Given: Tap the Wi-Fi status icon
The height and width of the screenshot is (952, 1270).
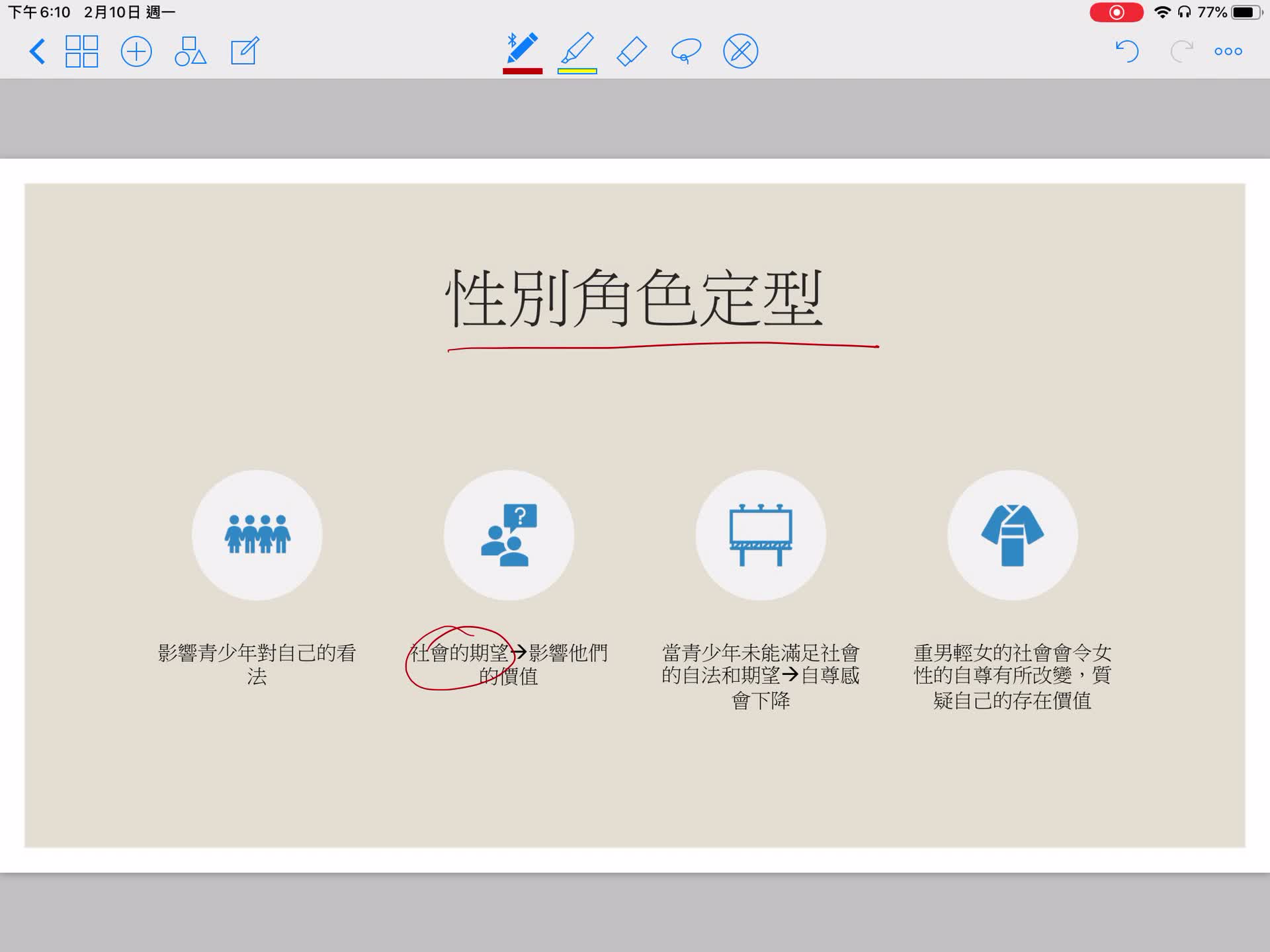Looking at the screenshot, I should [x=1162, y=11].
